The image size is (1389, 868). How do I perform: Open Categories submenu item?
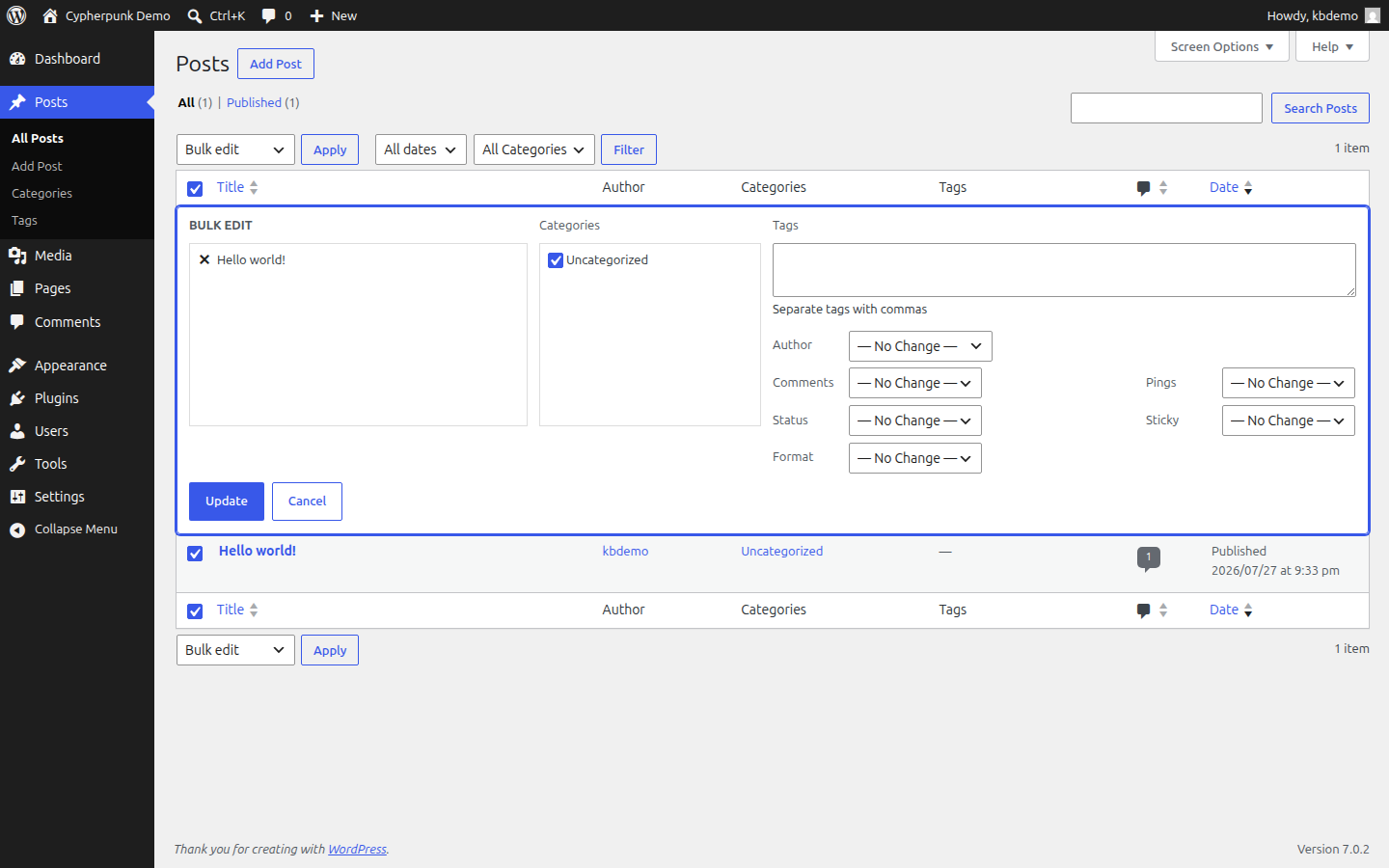[41, 193]
